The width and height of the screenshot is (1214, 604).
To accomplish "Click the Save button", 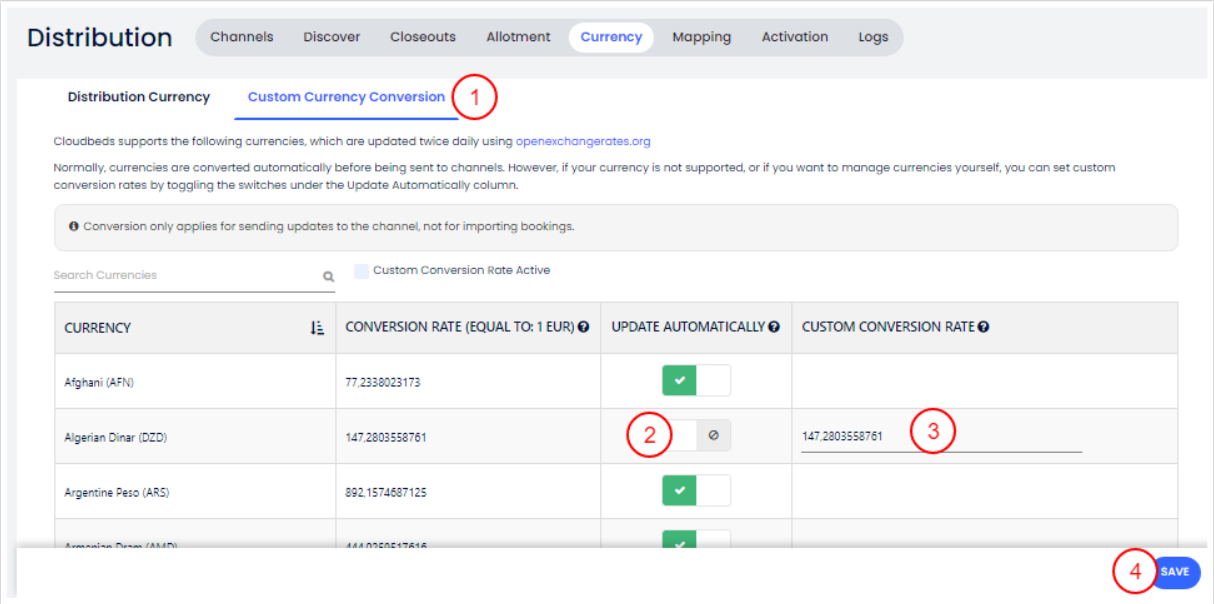I will [x=1174, y=572].
